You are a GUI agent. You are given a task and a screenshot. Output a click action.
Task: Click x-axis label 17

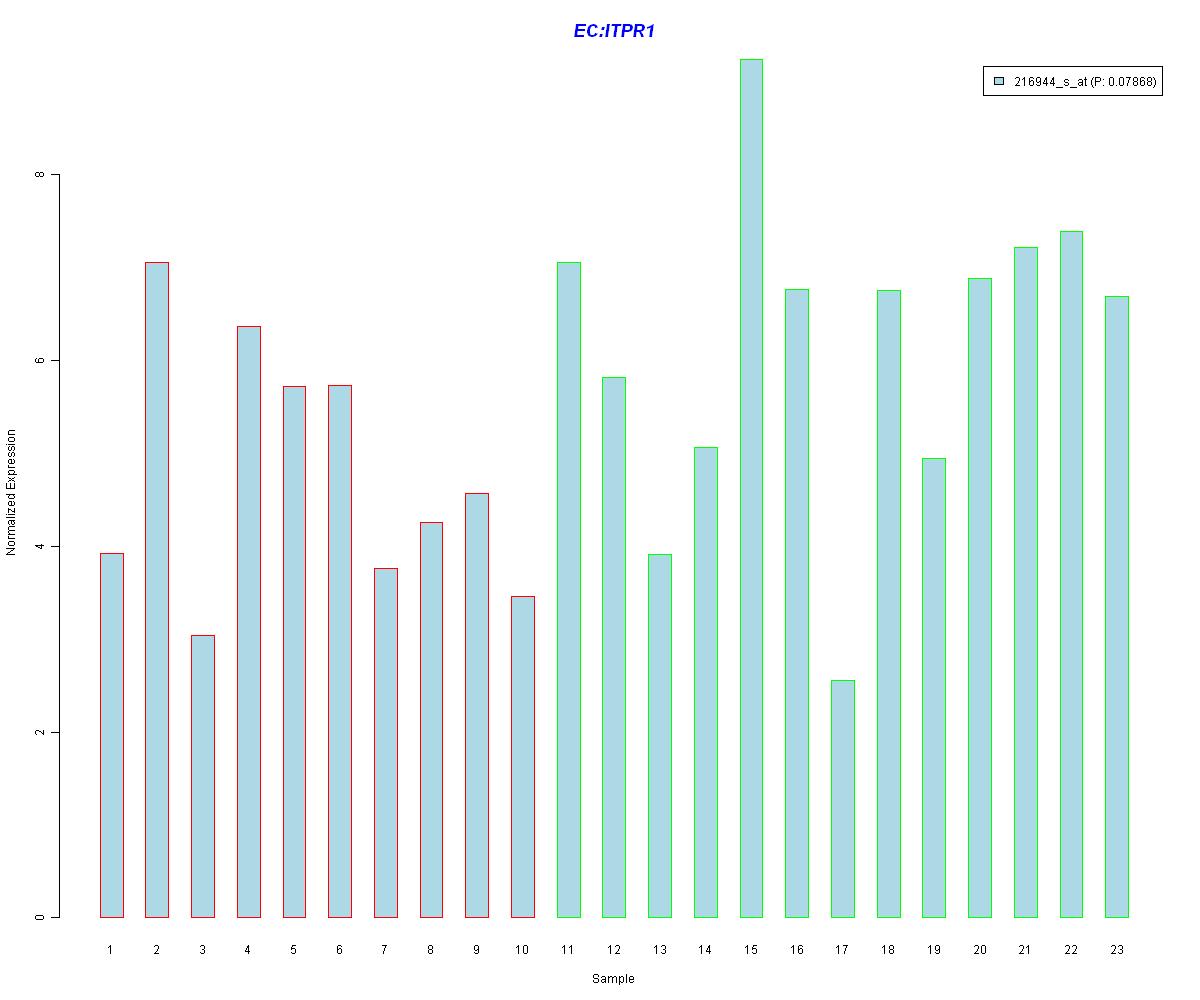(843, 949)
